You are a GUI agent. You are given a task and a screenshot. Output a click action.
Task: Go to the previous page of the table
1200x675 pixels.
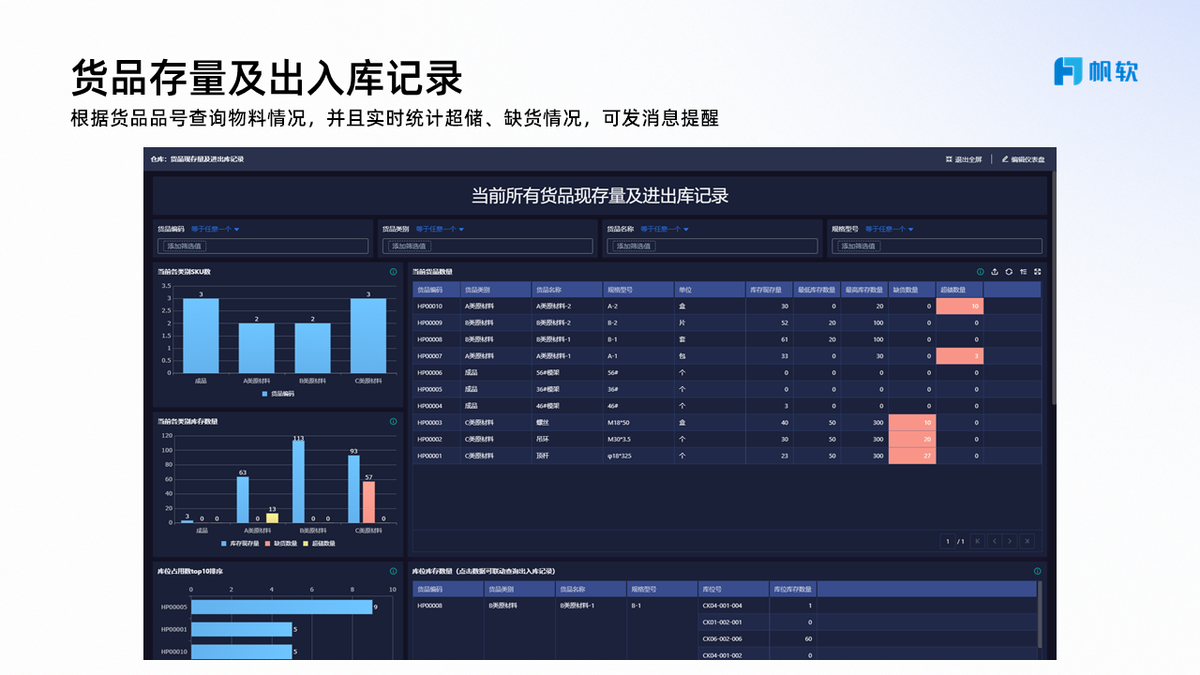click(993, 541)
